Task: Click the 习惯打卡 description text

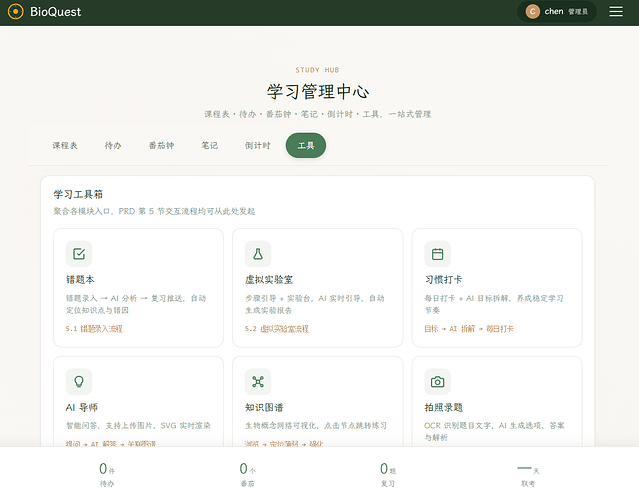Action: click(494, 304)
